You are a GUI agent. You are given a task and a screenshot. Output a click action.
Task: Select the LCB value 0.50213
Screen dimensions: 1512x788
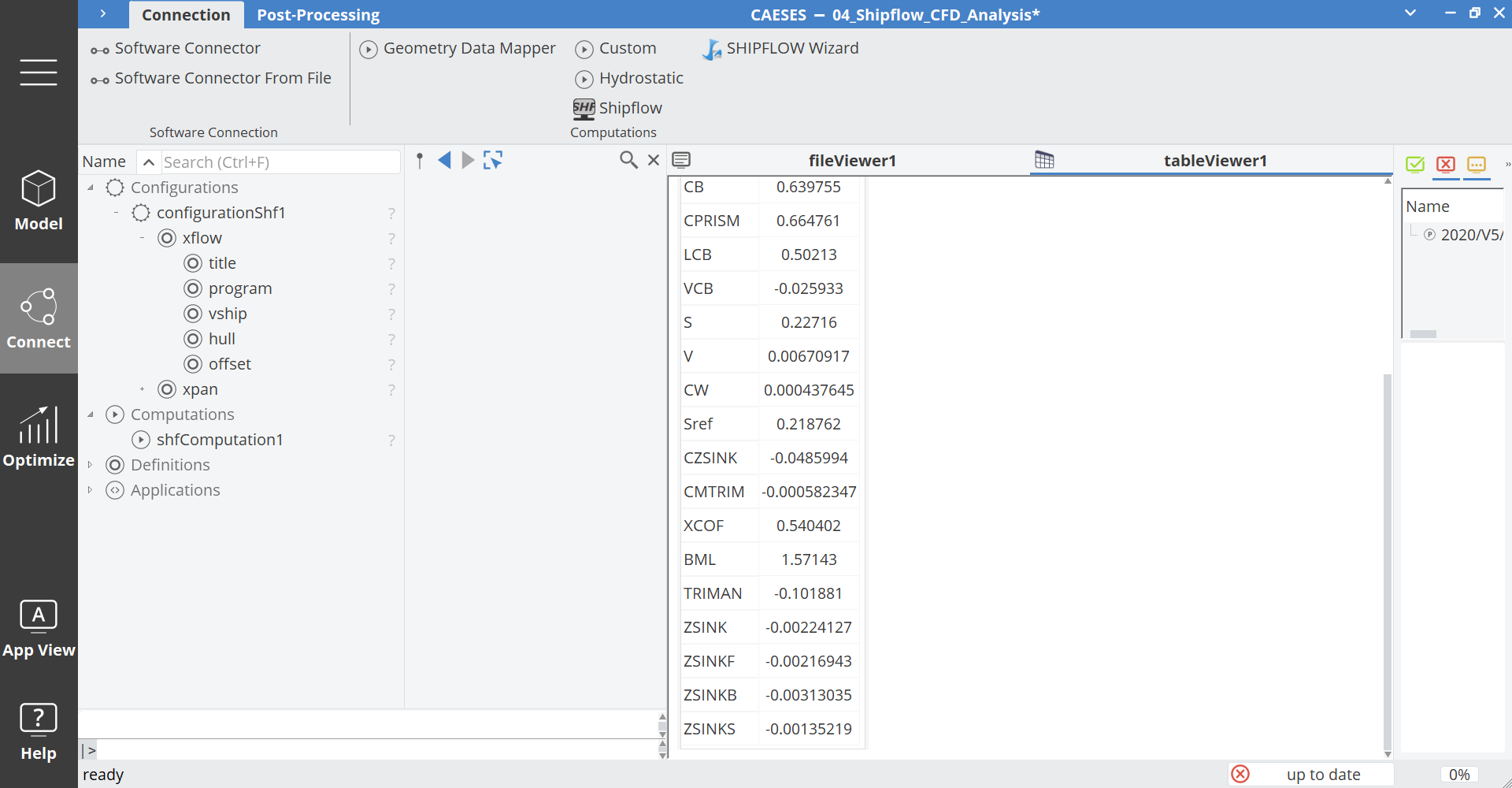pos(809,255)
